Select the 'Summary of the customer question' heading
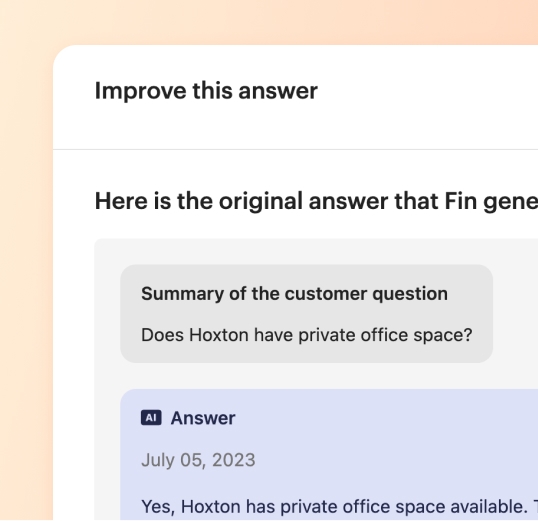This screenshot has height=521, width=538. coord(294,294)
